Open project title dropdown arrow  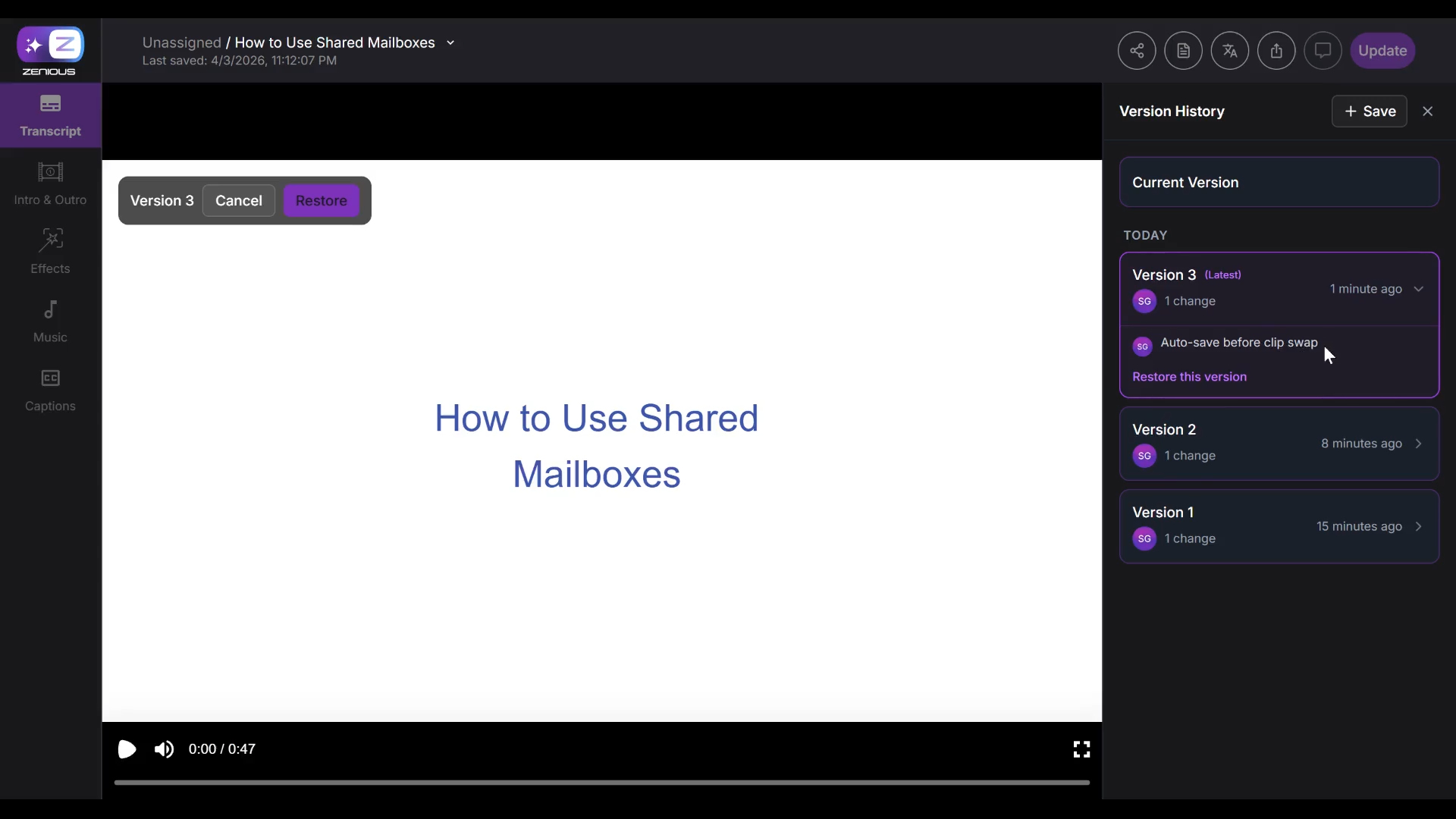click(450, 43)
